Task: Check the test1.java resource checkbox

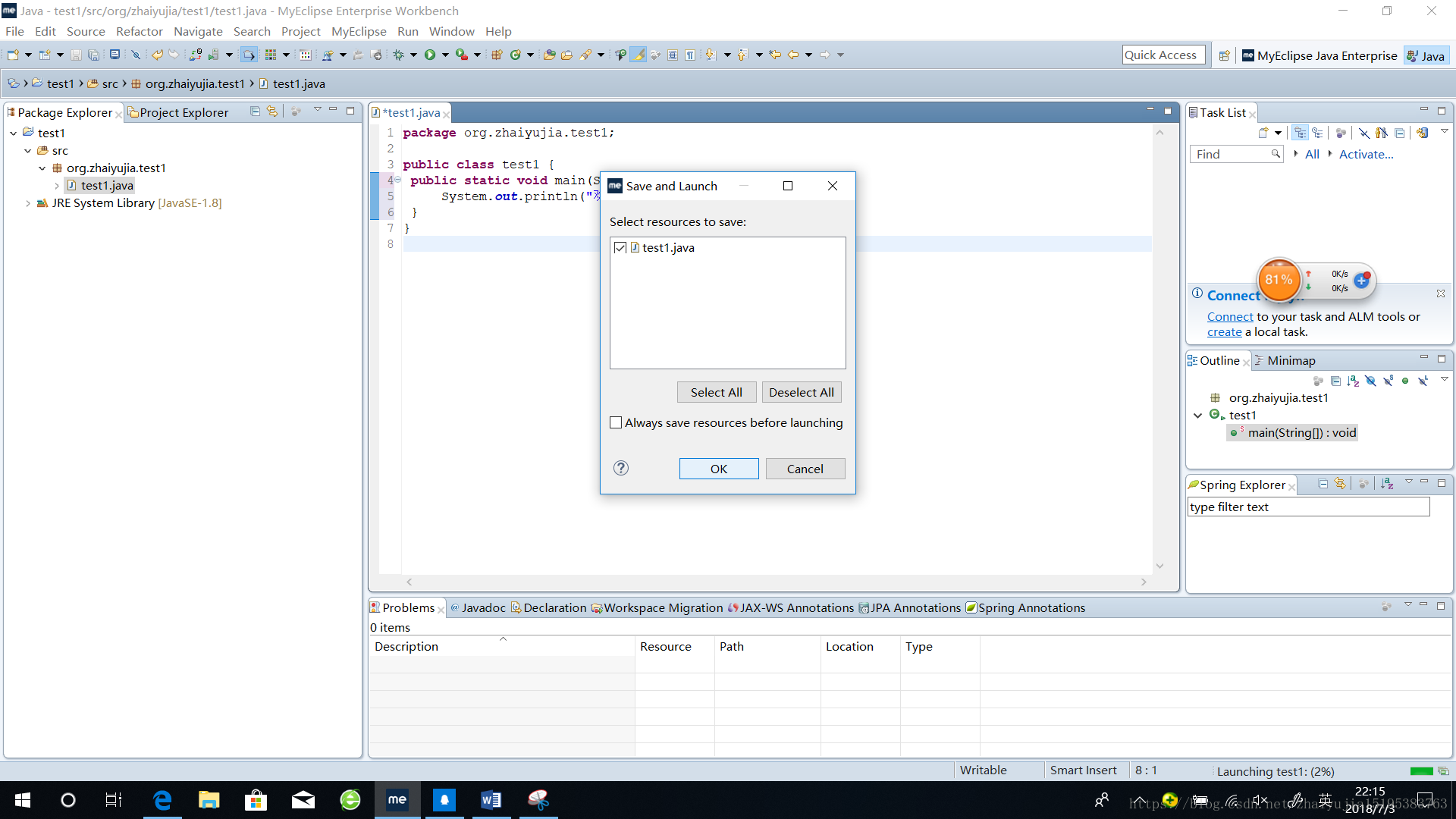Action: point(620,247)
